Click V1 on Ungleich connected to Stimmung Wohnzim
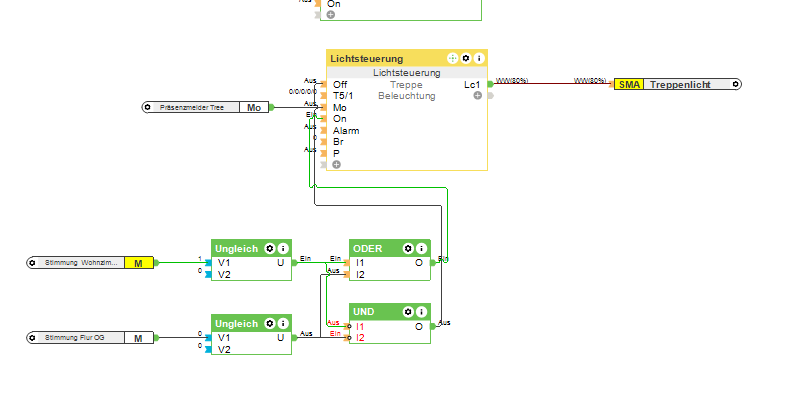This screenshot has width=793, height=420. coord(224,263)
